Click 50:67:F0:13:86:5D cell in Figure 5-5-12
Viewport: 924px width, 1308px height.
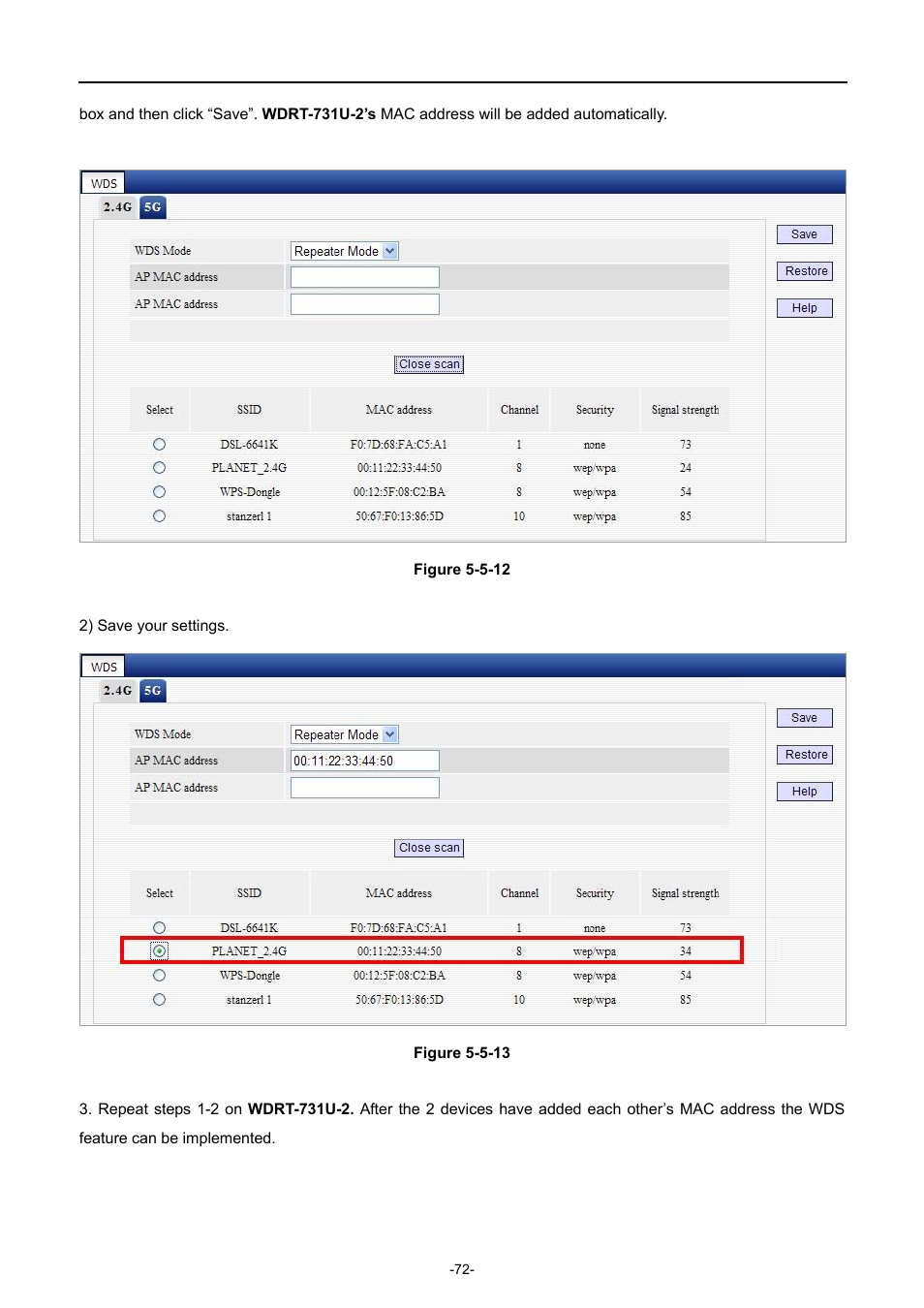pos(399,516)
